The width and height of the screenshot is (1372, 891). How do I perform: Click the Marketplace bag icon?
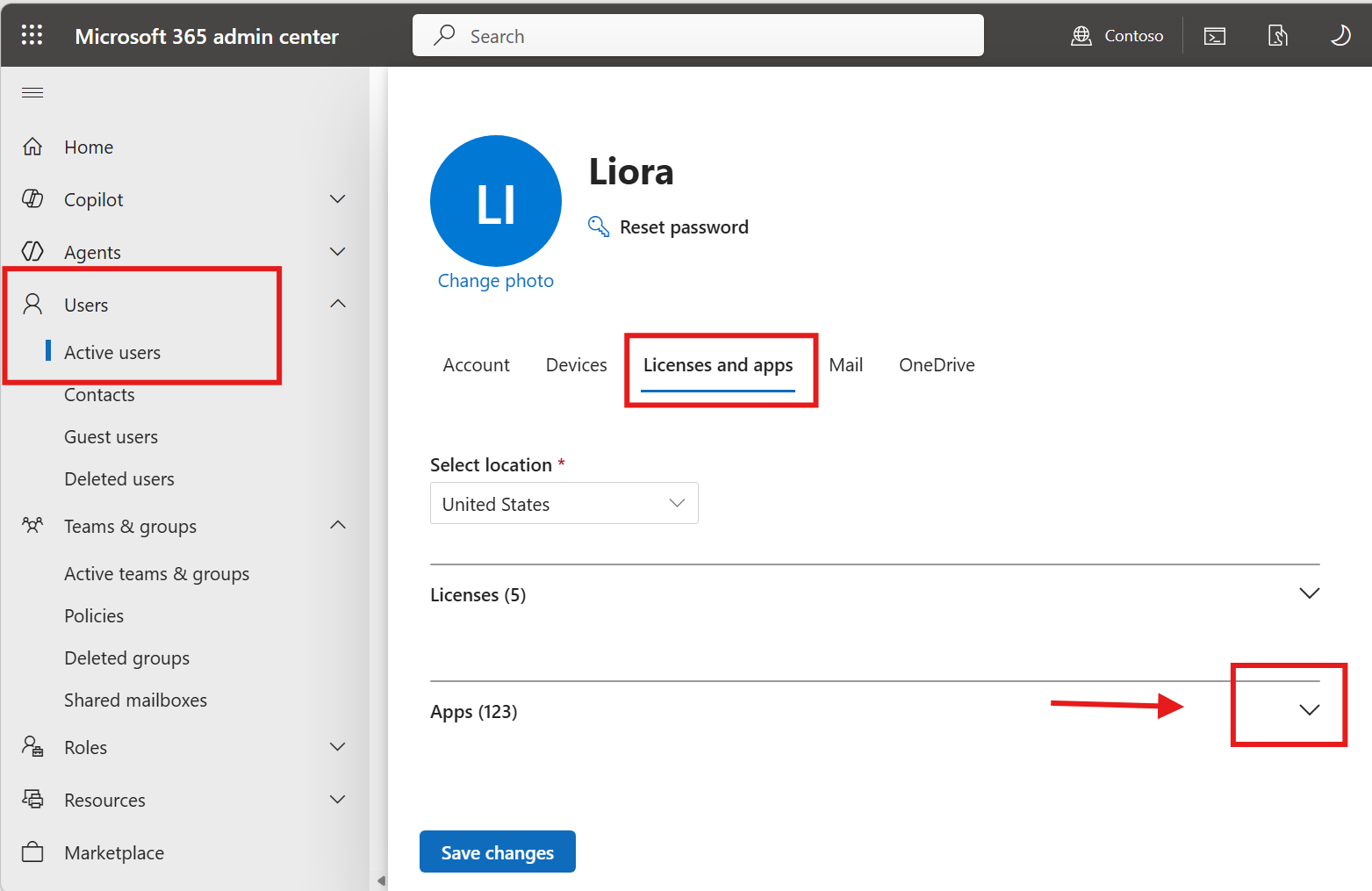(32, 852)
